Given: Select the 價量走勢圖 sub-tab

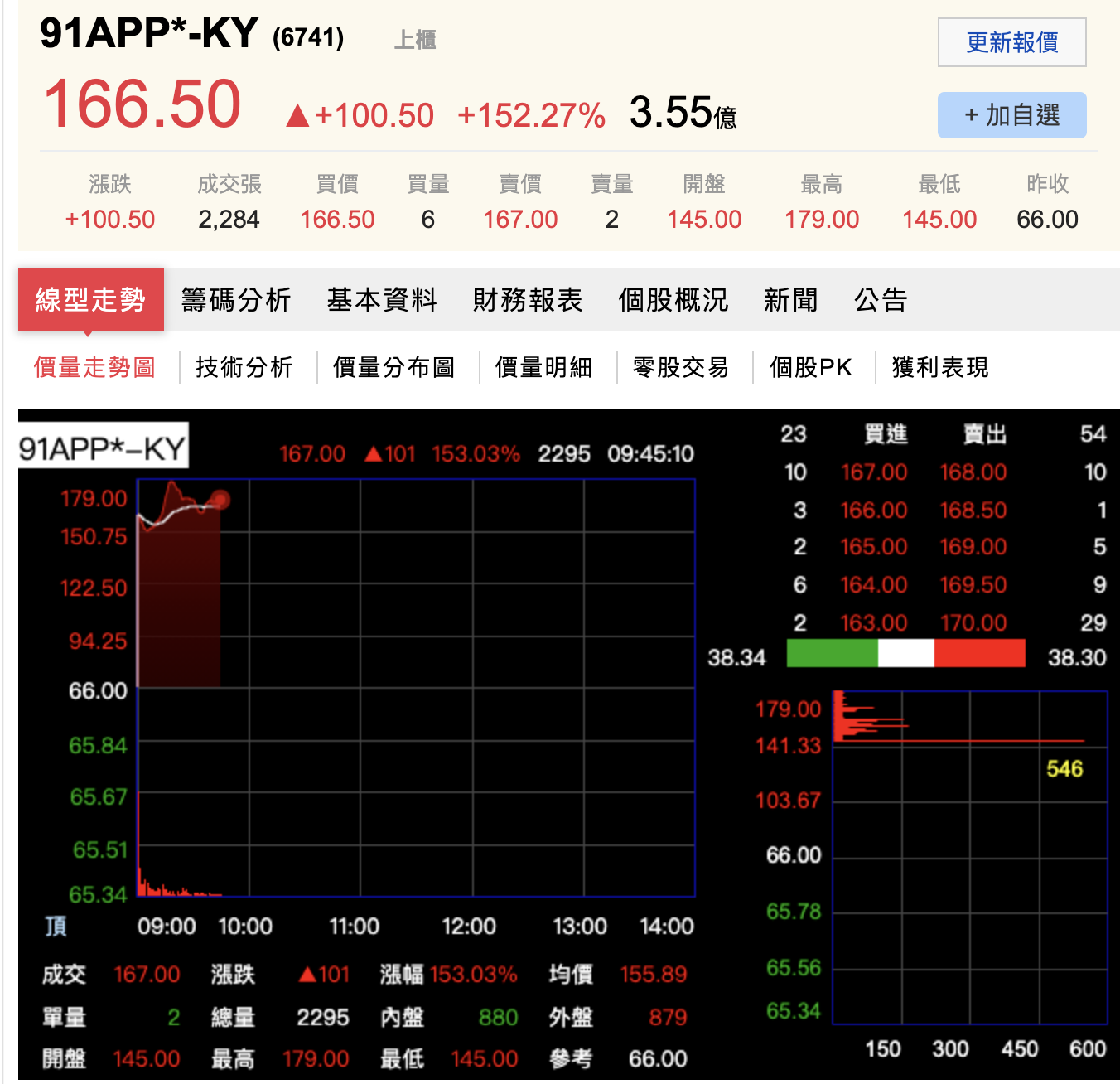Looking at the screenshot, I should click(x=94, y=367).
